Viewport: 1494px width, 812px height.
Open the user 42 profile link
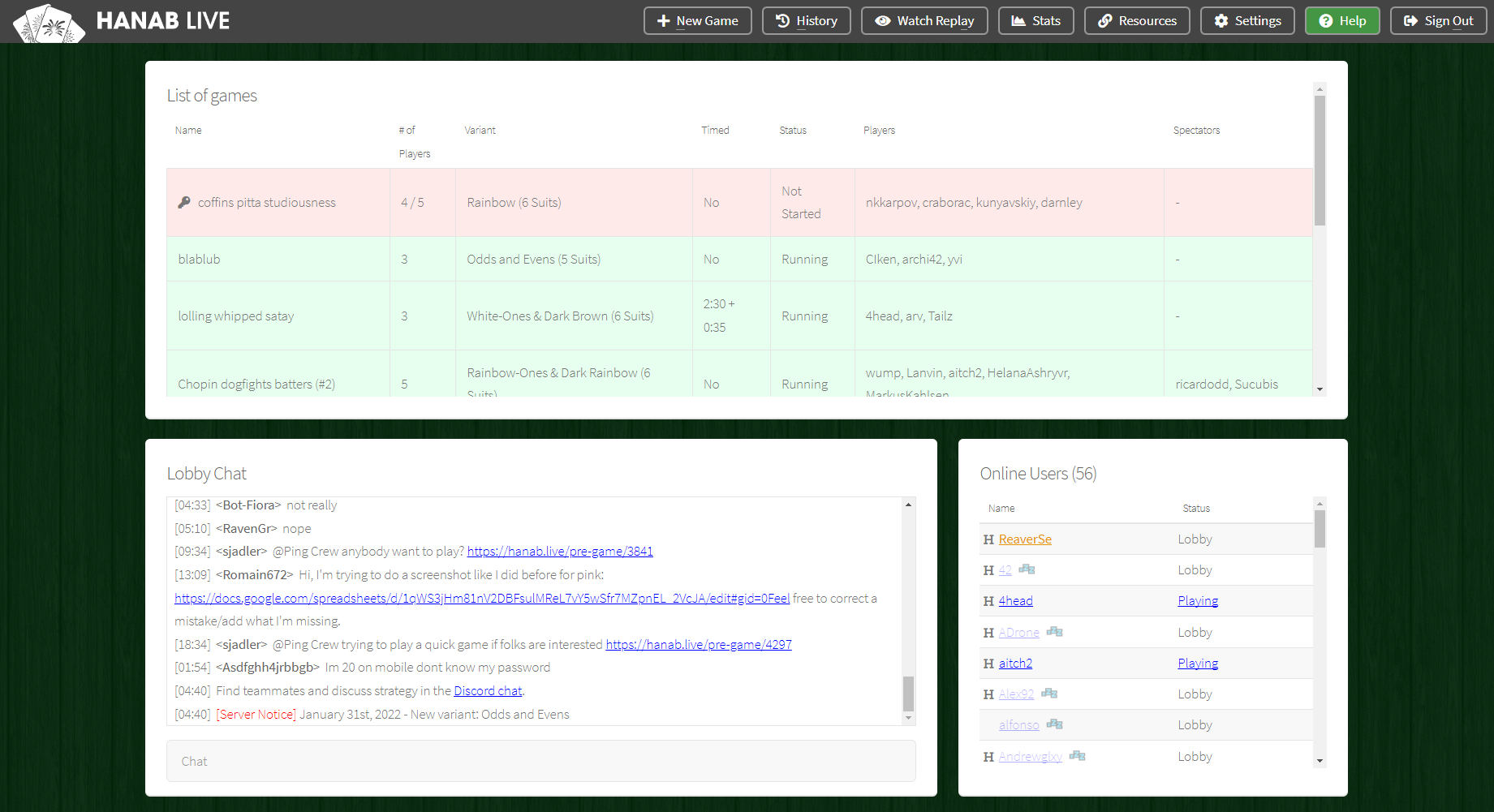coord(1005,570)
